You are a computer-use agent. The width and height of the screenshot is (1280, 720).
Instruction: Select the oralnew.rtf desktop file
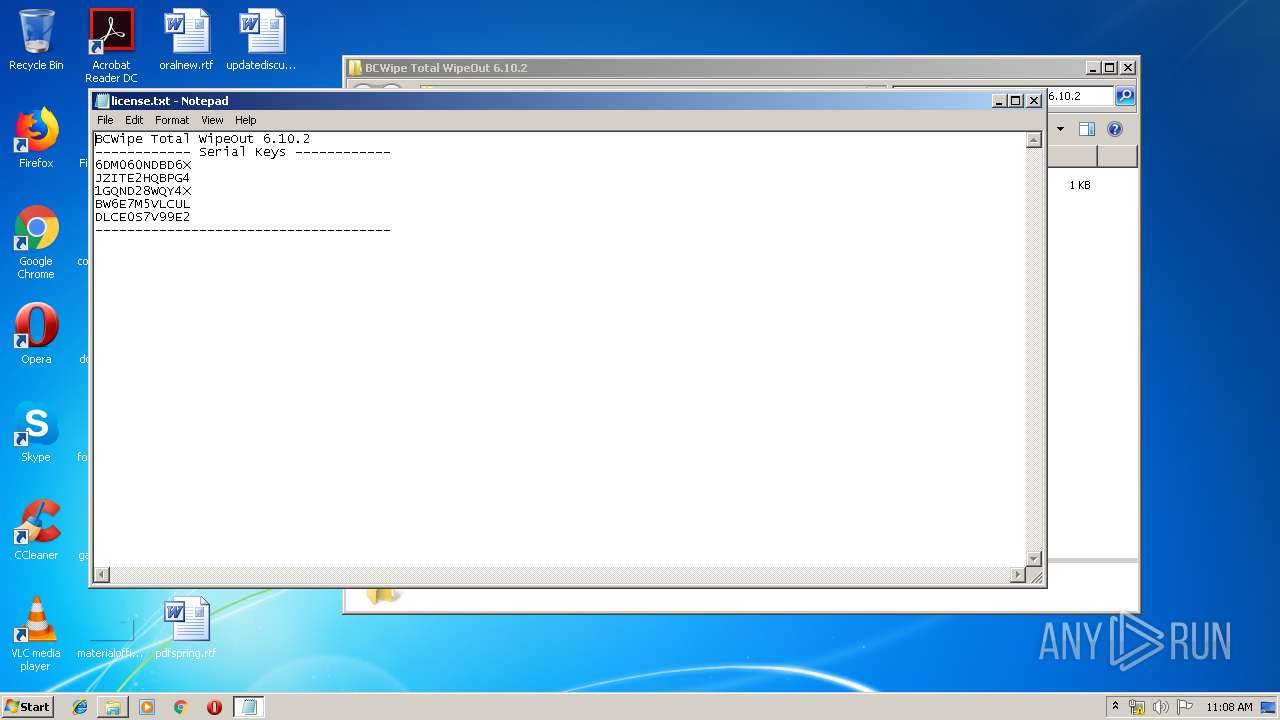187,40
